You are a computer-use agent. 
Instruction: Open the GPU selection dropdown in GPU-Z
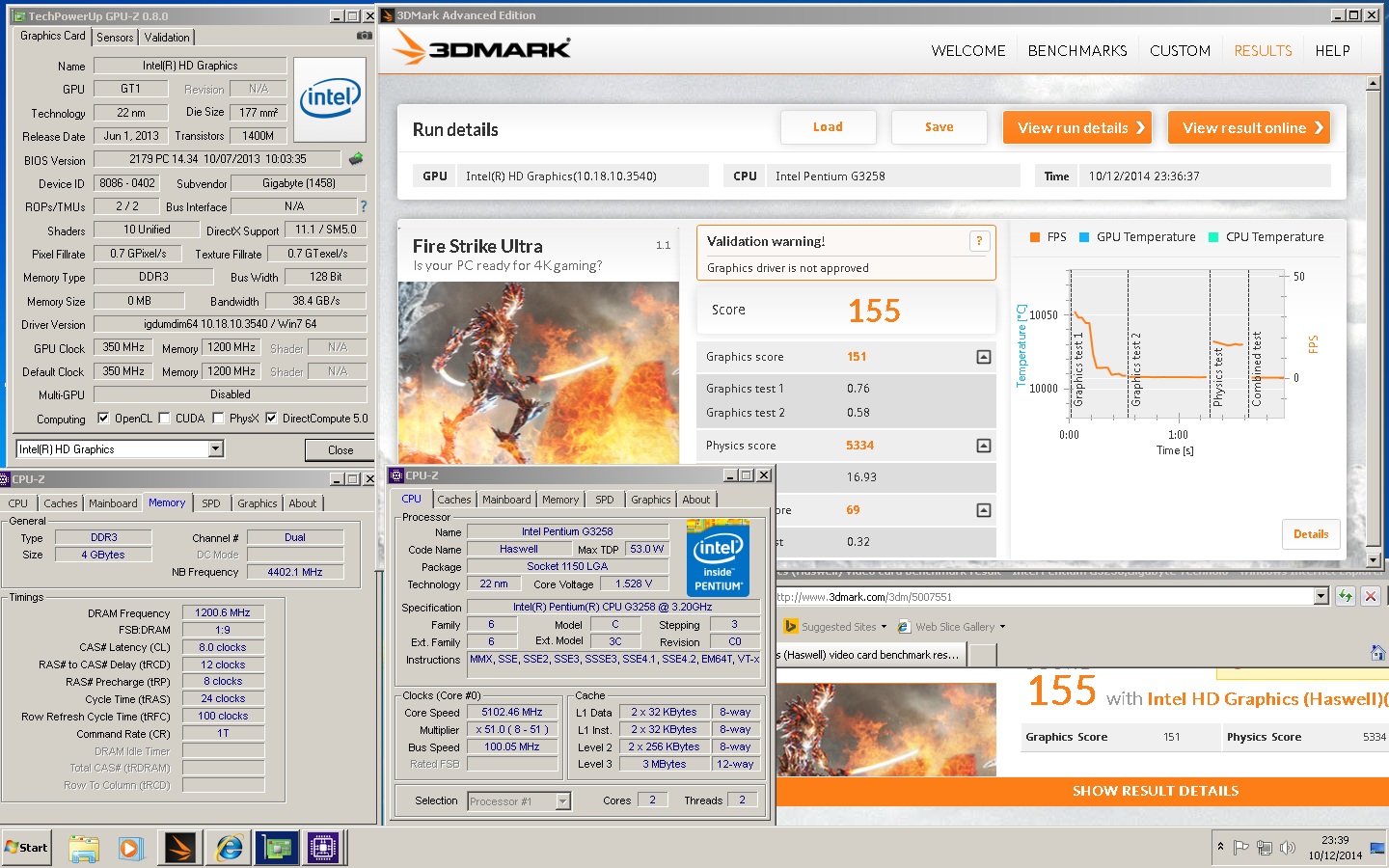216,448
